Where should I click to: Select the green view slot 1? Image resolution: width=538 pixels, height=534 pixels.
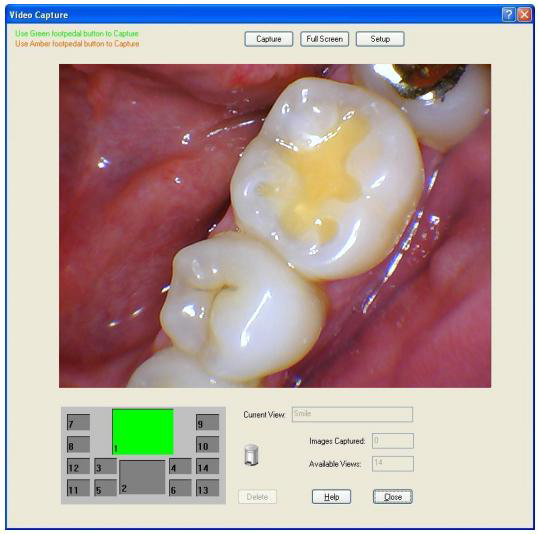click(x=143, y=431)
